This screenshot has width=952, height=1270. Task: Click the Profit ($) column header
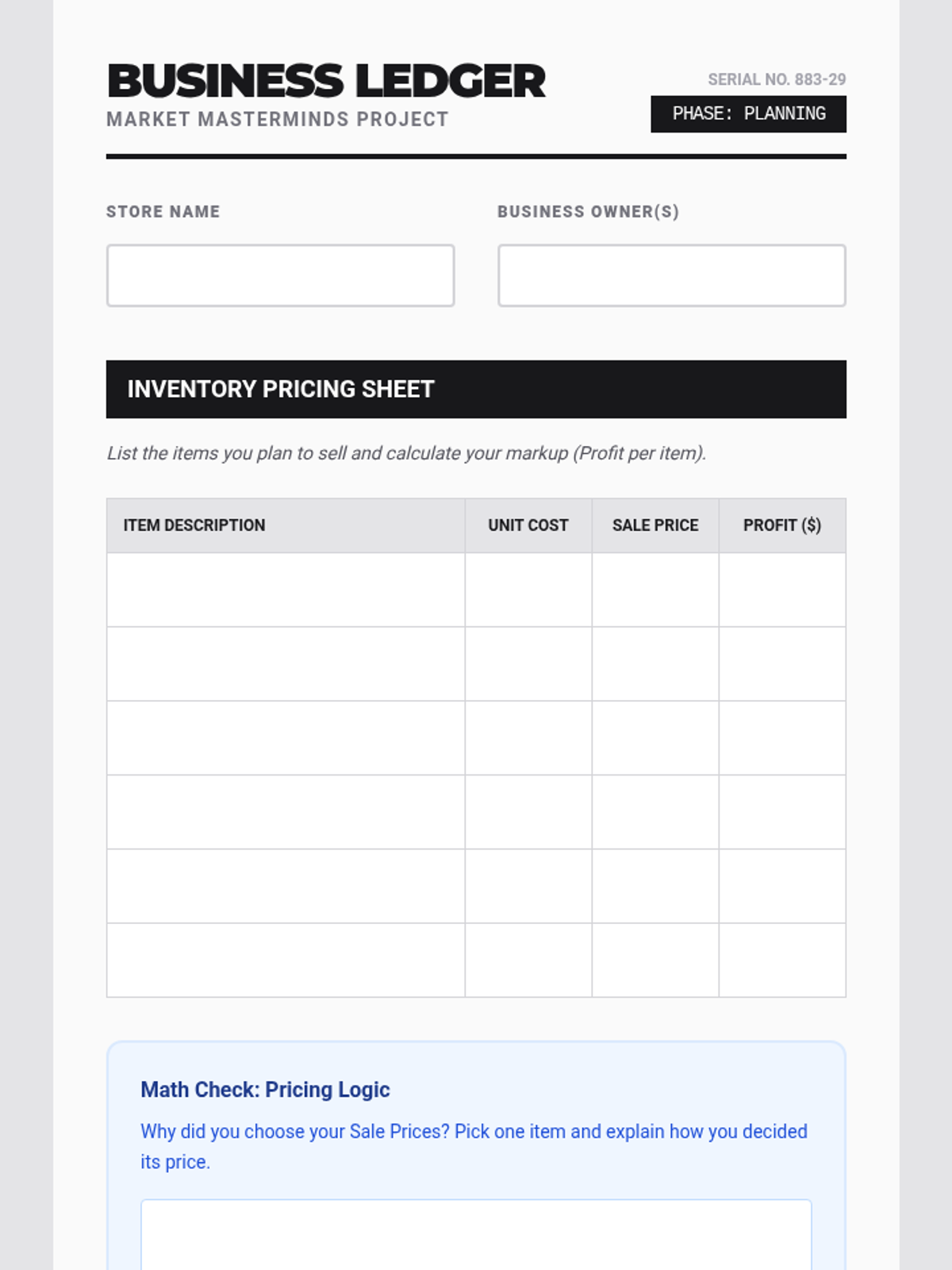[x=782, y=525]
